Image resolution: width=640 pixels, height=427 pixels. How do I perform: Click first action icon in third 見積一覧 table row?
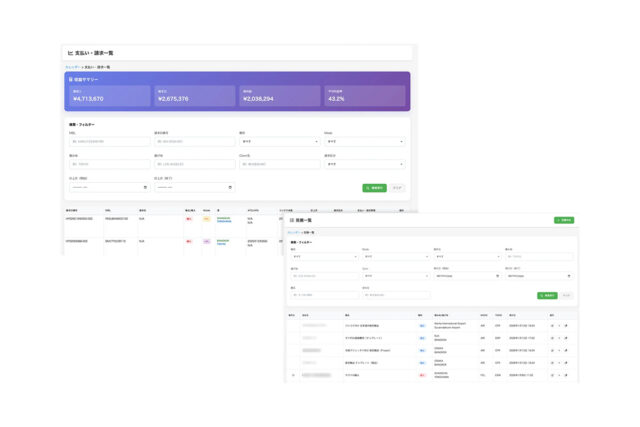[552, 350]
